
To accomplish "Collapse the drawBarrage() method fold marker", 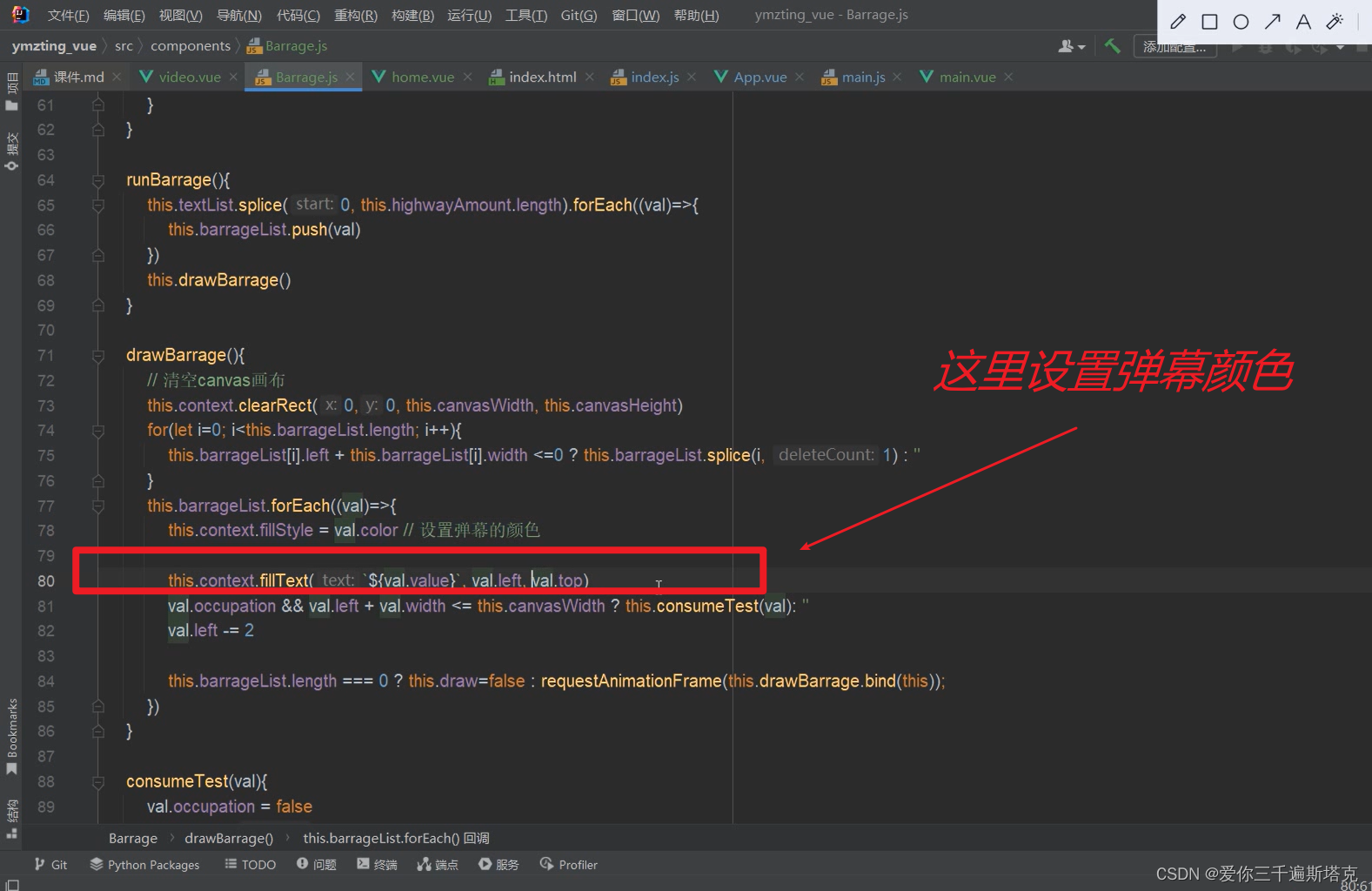I will 98,355.
